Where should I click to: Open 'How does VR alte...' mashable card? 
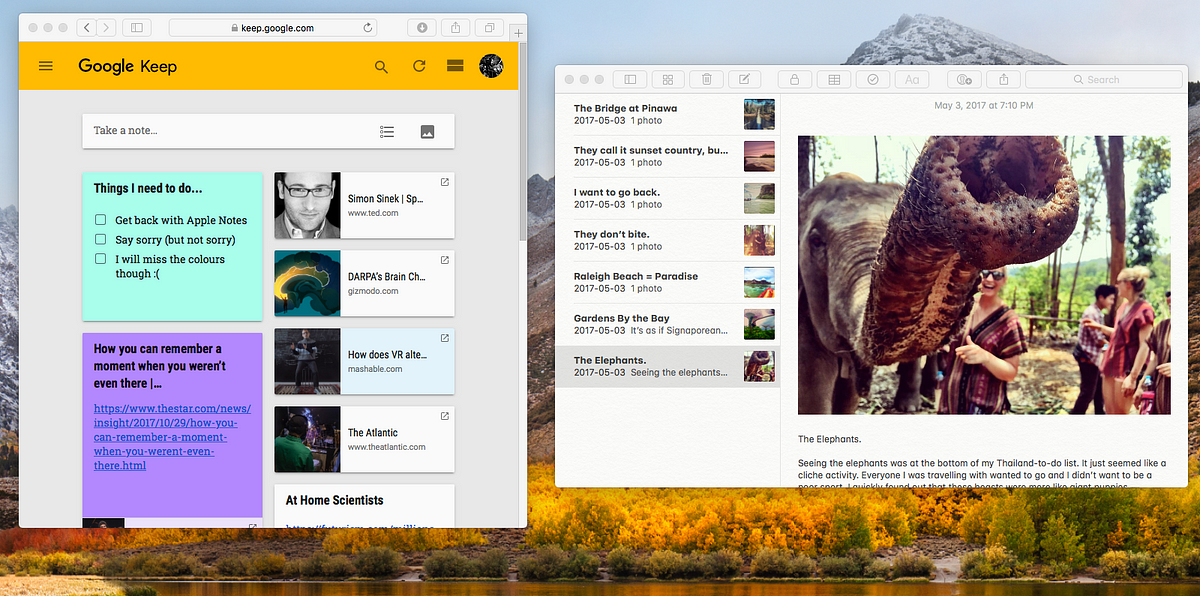[364, 361]
